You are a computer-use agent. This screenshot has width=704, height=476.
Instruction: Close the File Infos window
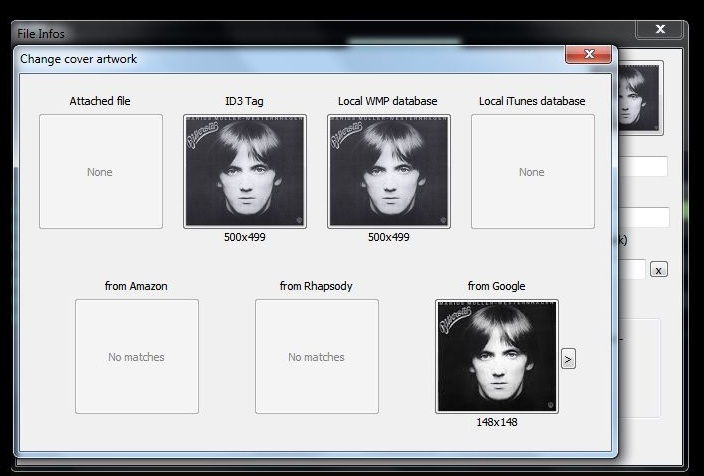660,29
